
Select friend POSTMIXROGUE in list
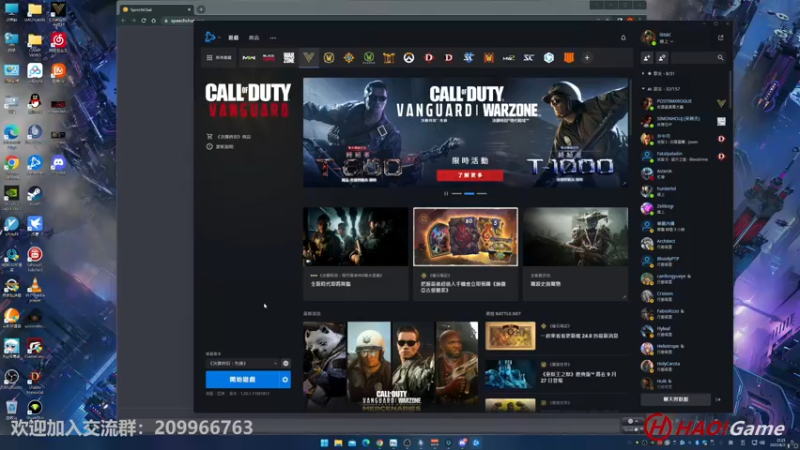(684, 104)
